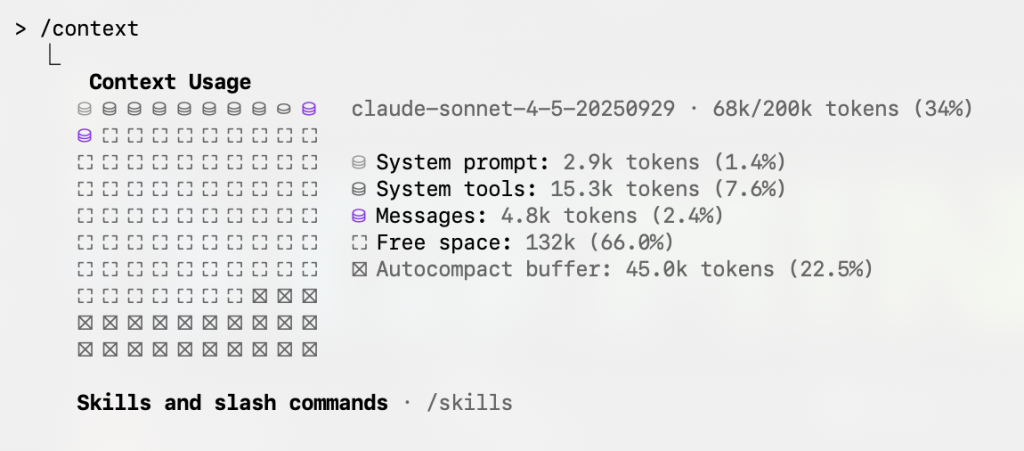Select the "Skills and slash commands" heading
1024x451 pixels.
pyautogui.click(x=232, y=403)
